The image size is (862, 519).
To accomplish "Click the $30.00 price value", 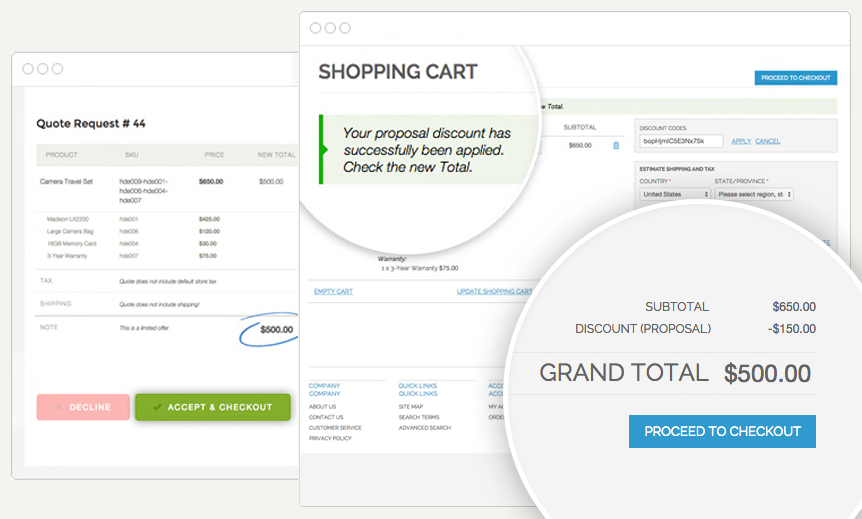I will (207, 244).
